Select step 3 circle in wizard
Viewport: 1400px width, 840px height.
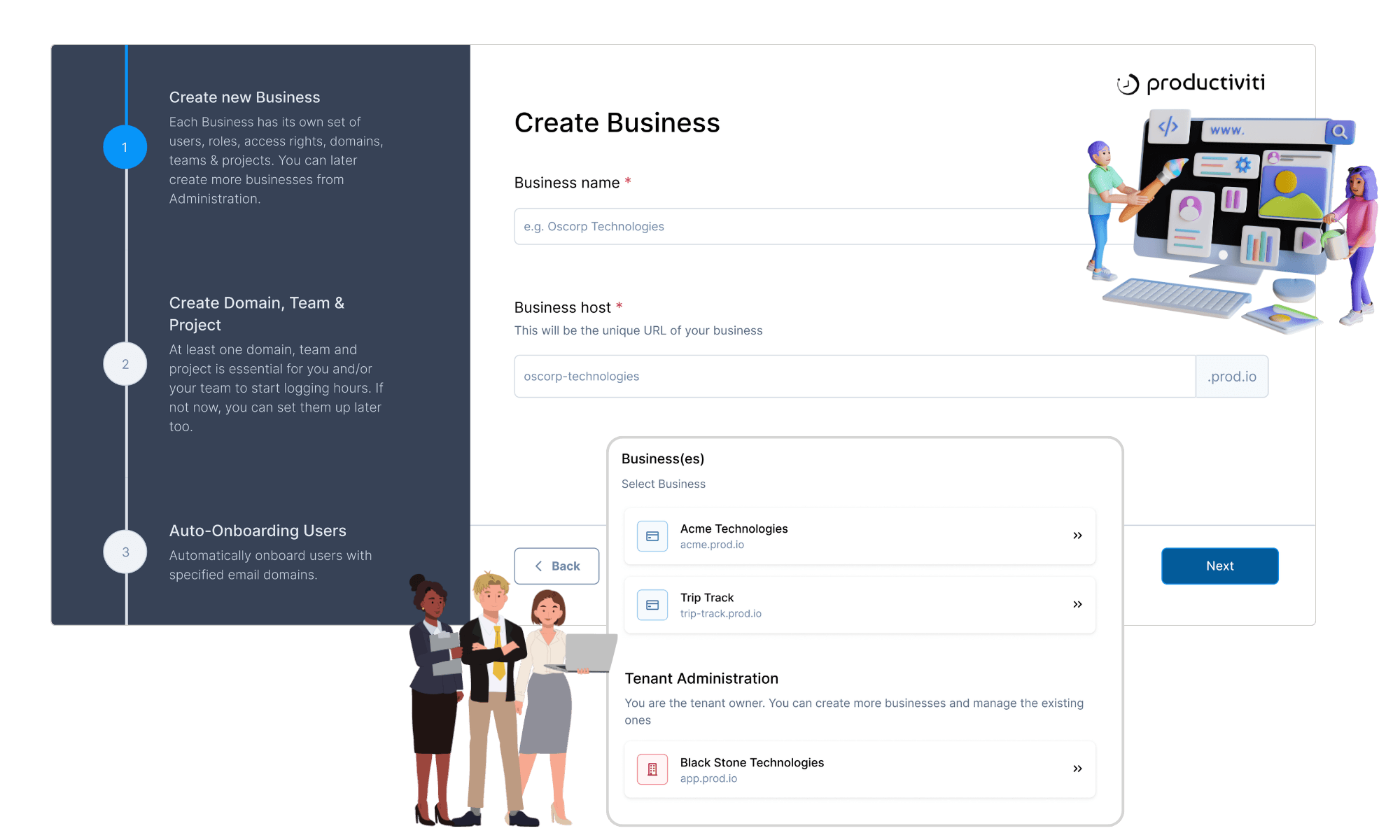pos(125,552)
